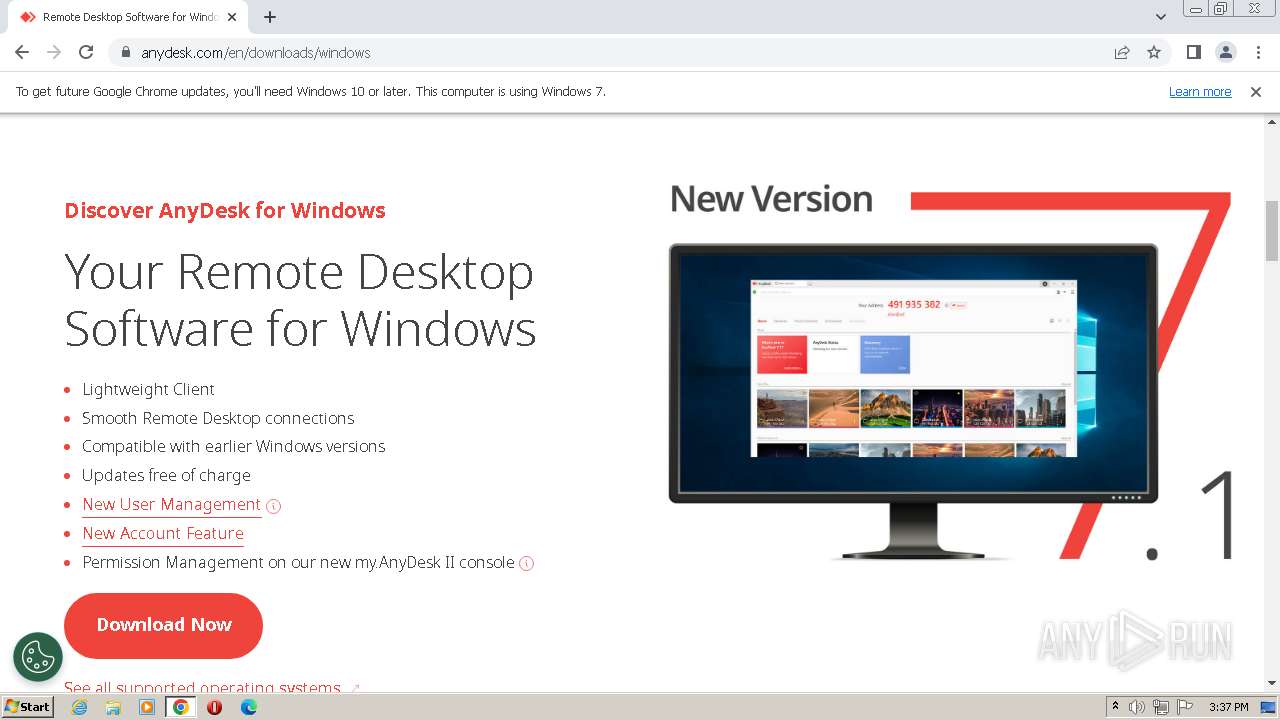Viewport: 1280px width, 720px height.
Task: Click the Lightweight Client bullet text
Action: (148, 390)
